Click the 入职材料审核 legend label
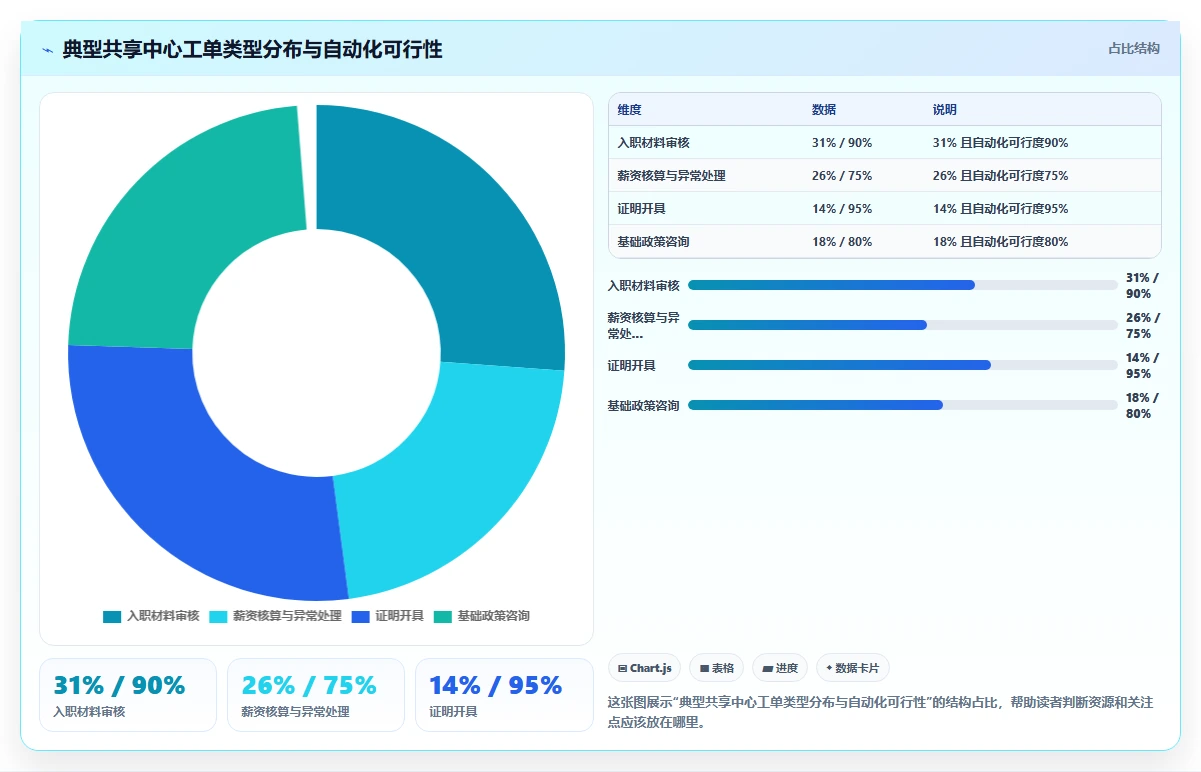 pyautogui.click(x=163, y=616)
